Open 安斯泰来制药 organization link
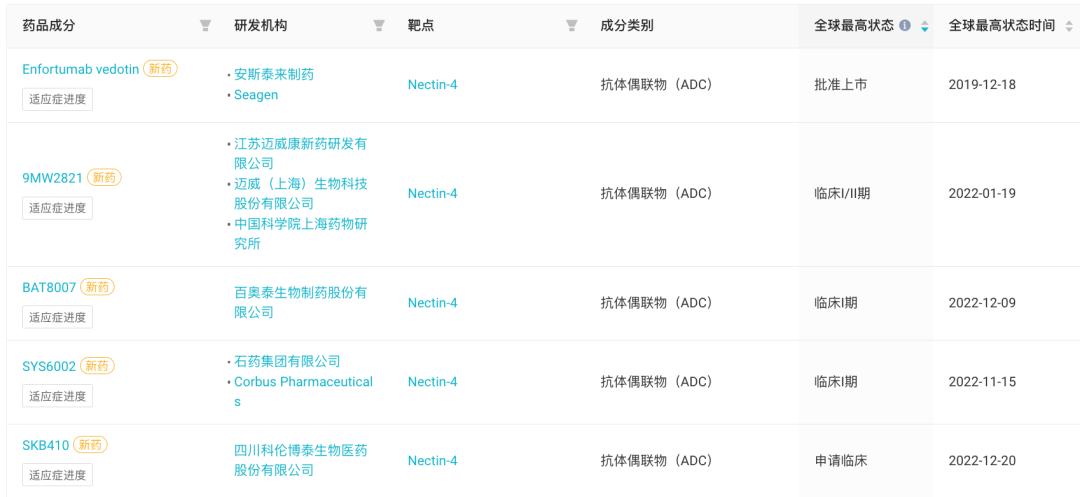The height and width of the screenshot is (497, 1080). (x=274, y=74)
